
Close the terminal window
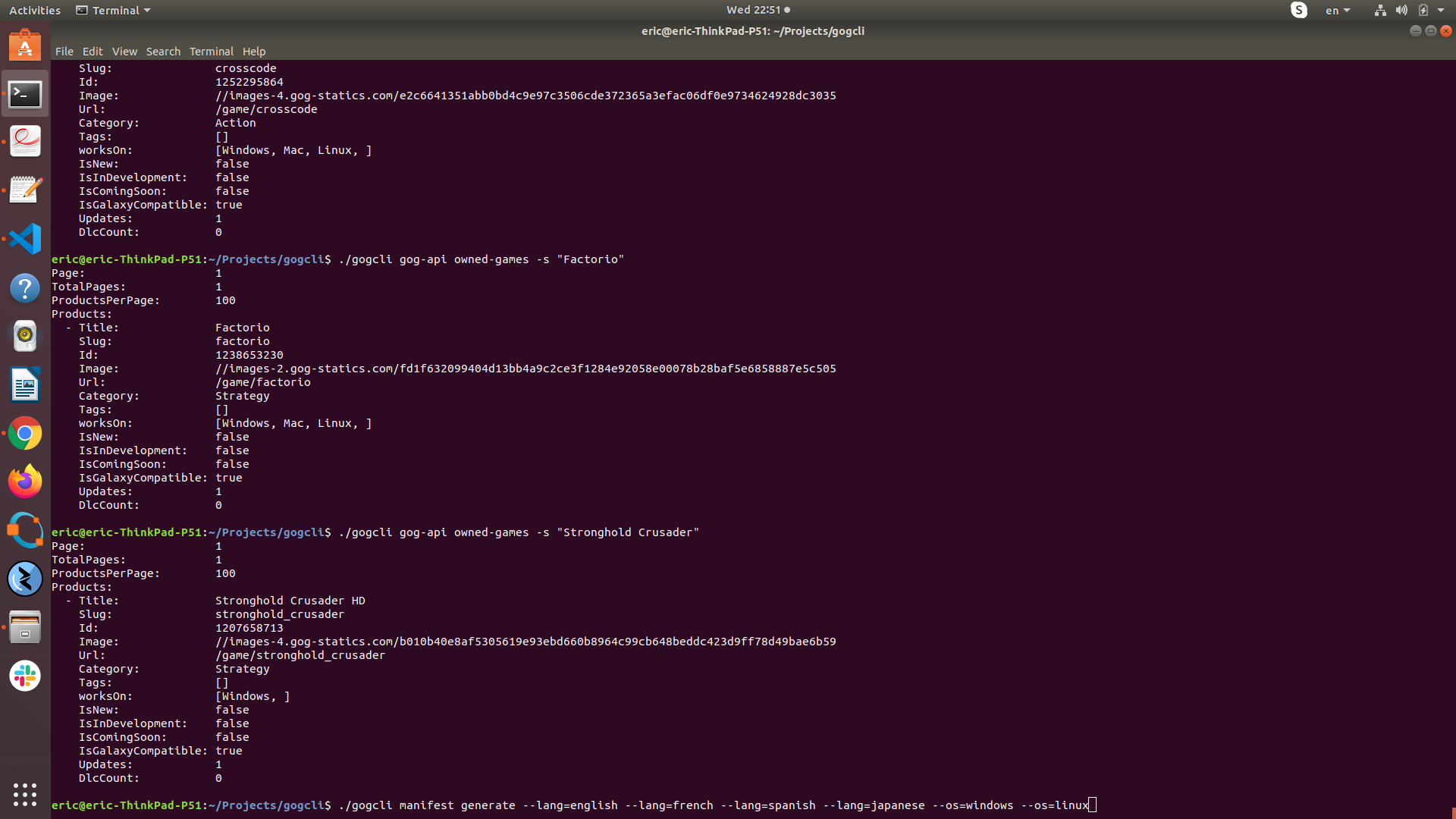tap(1446, 31)
